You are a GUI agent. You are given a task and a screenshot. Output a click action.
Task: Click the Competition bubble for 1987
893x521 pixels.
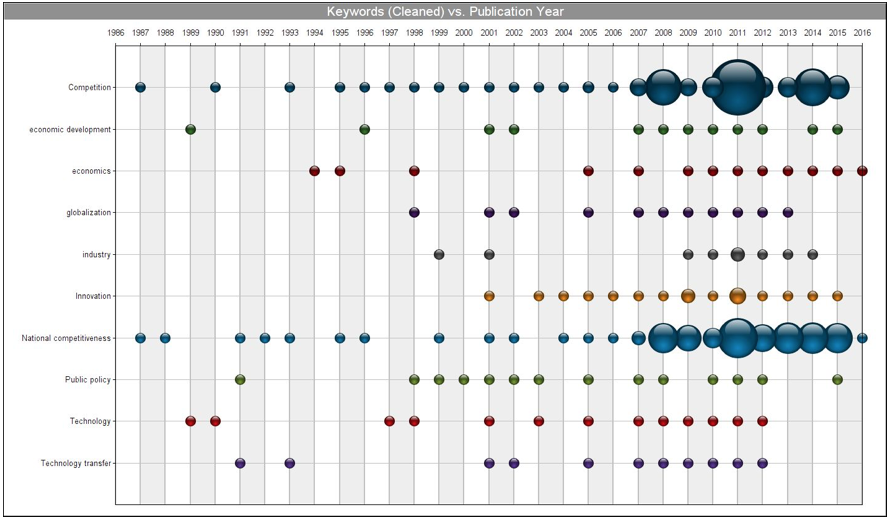coord(140,87)
